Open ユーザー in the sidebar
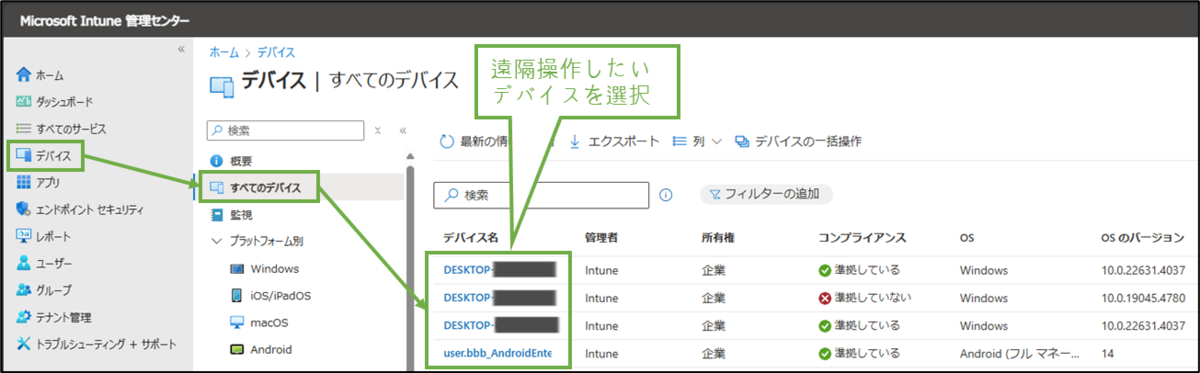This screenshot has height=373, width=1200. 54,264
